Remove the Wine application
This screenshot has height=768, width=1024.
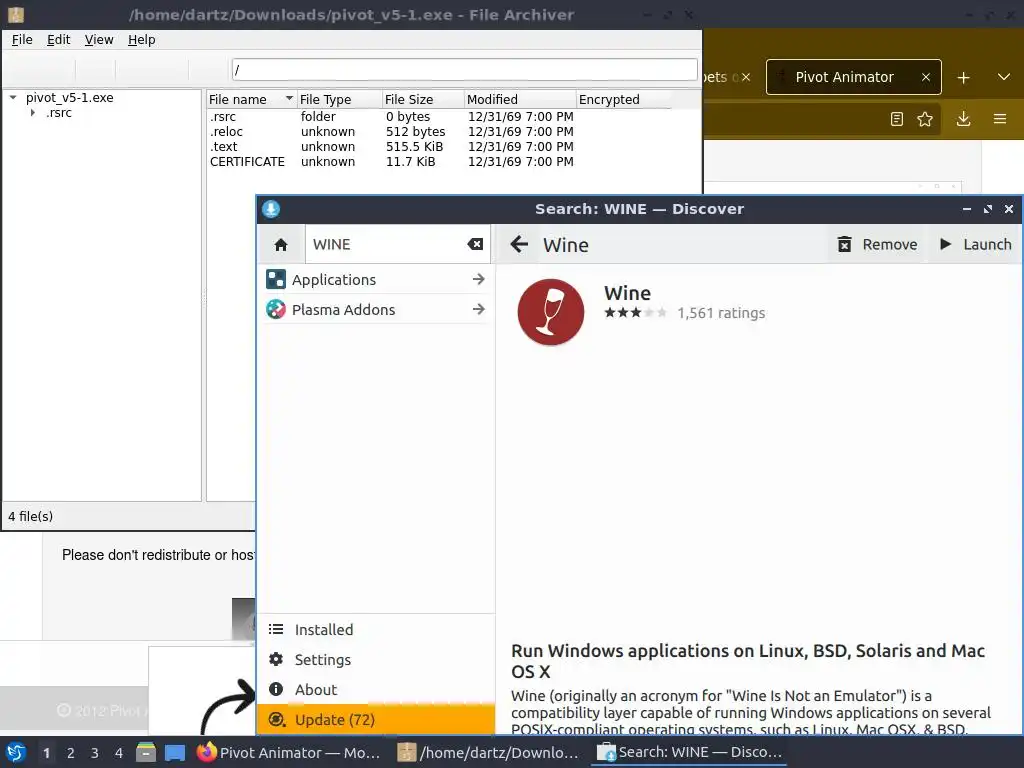877,244
